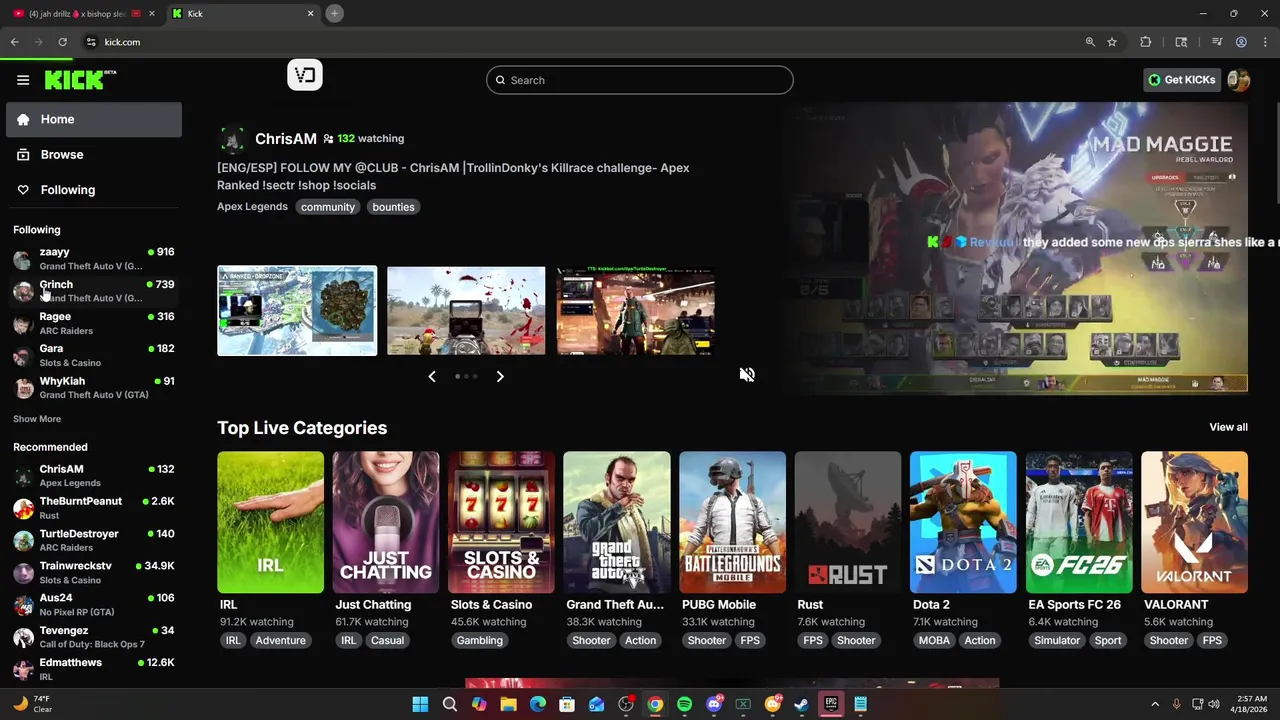1280x720 pixels.
Task: Open zaayy's followed channel
Action: [94, 259]
